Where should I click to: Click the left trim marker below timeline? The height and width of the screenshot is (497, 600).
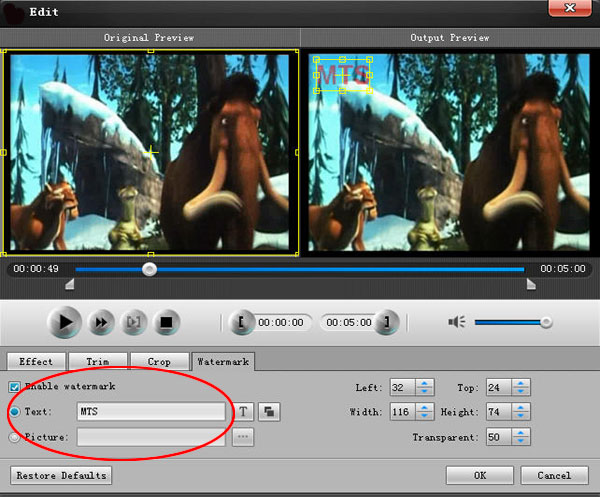click(x=70, y=284)
